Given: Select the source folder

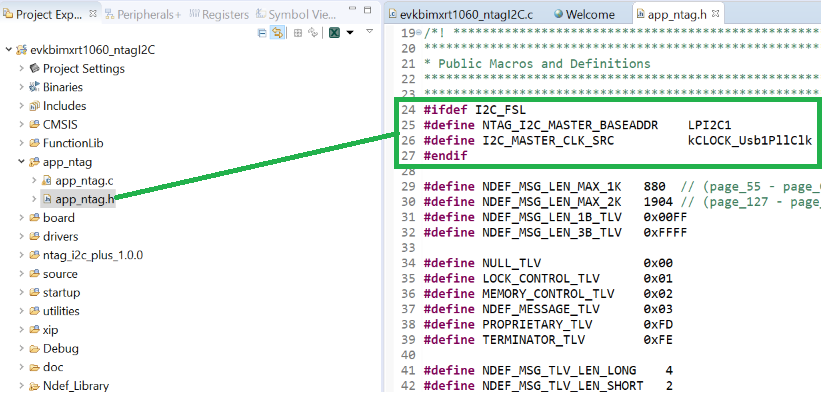Looking at the screenshot, I should 60,274.
